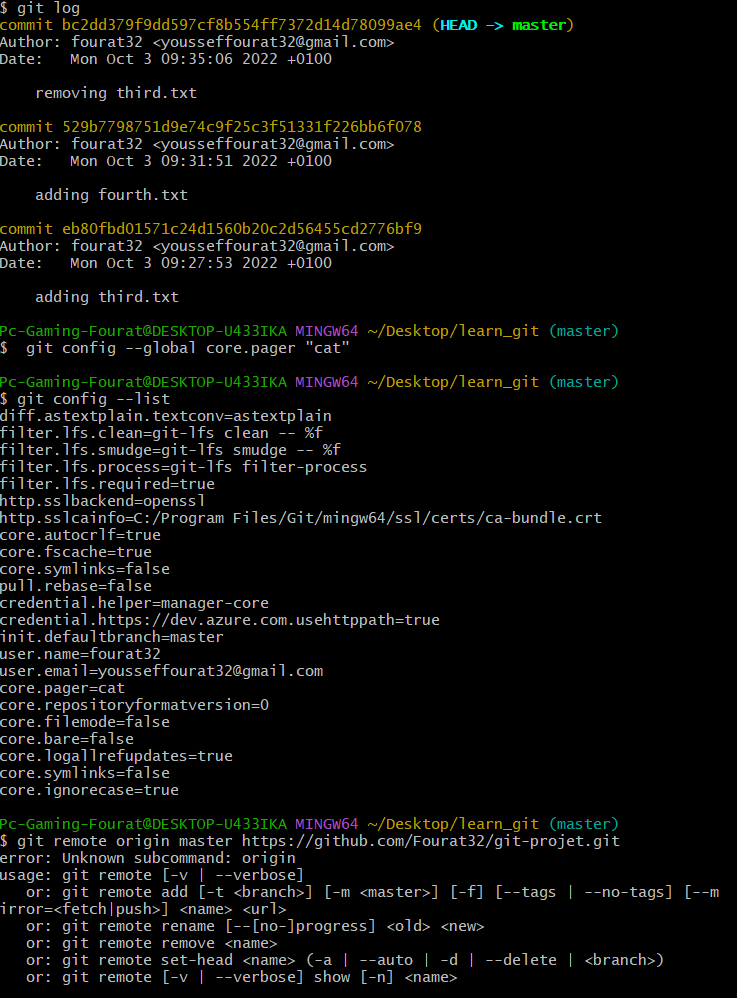Click the date line with 09:27:53

coord(165,263)
